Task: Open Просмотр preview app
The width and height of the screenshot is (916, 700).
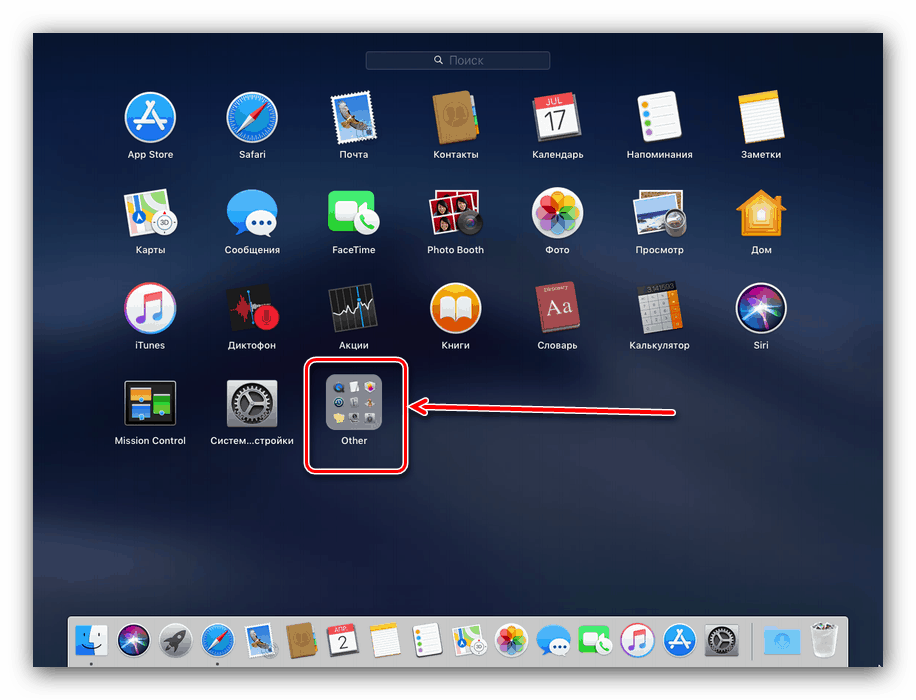Action: 659,213
